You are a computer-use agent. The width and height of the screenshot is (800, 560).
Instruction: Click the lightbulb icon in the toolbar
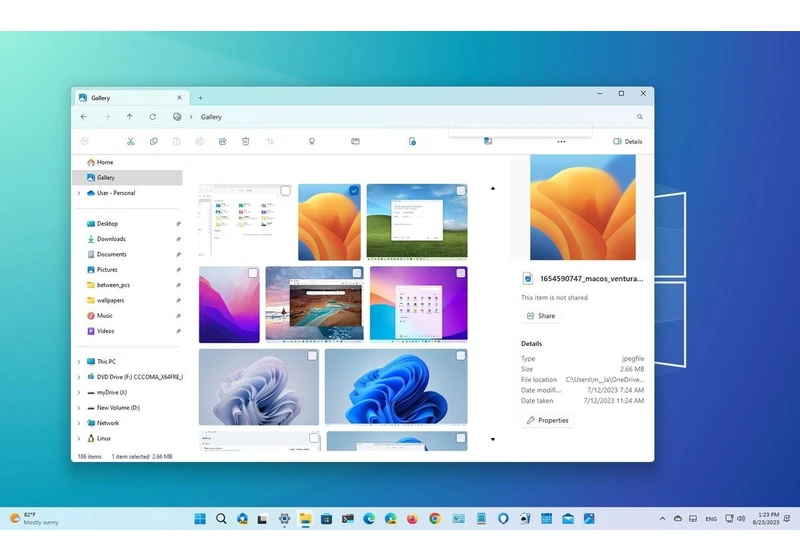pyautogui.click(x=312, y=141)
